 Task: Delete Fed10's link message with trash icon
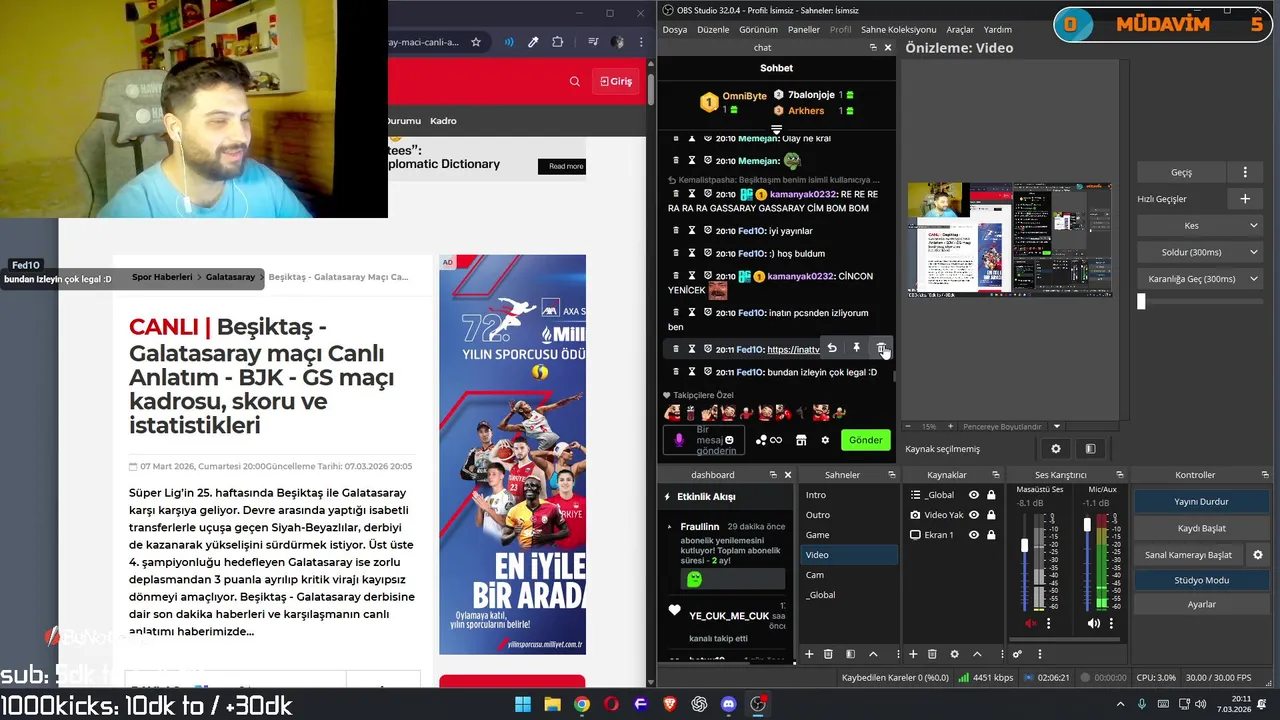881,348
